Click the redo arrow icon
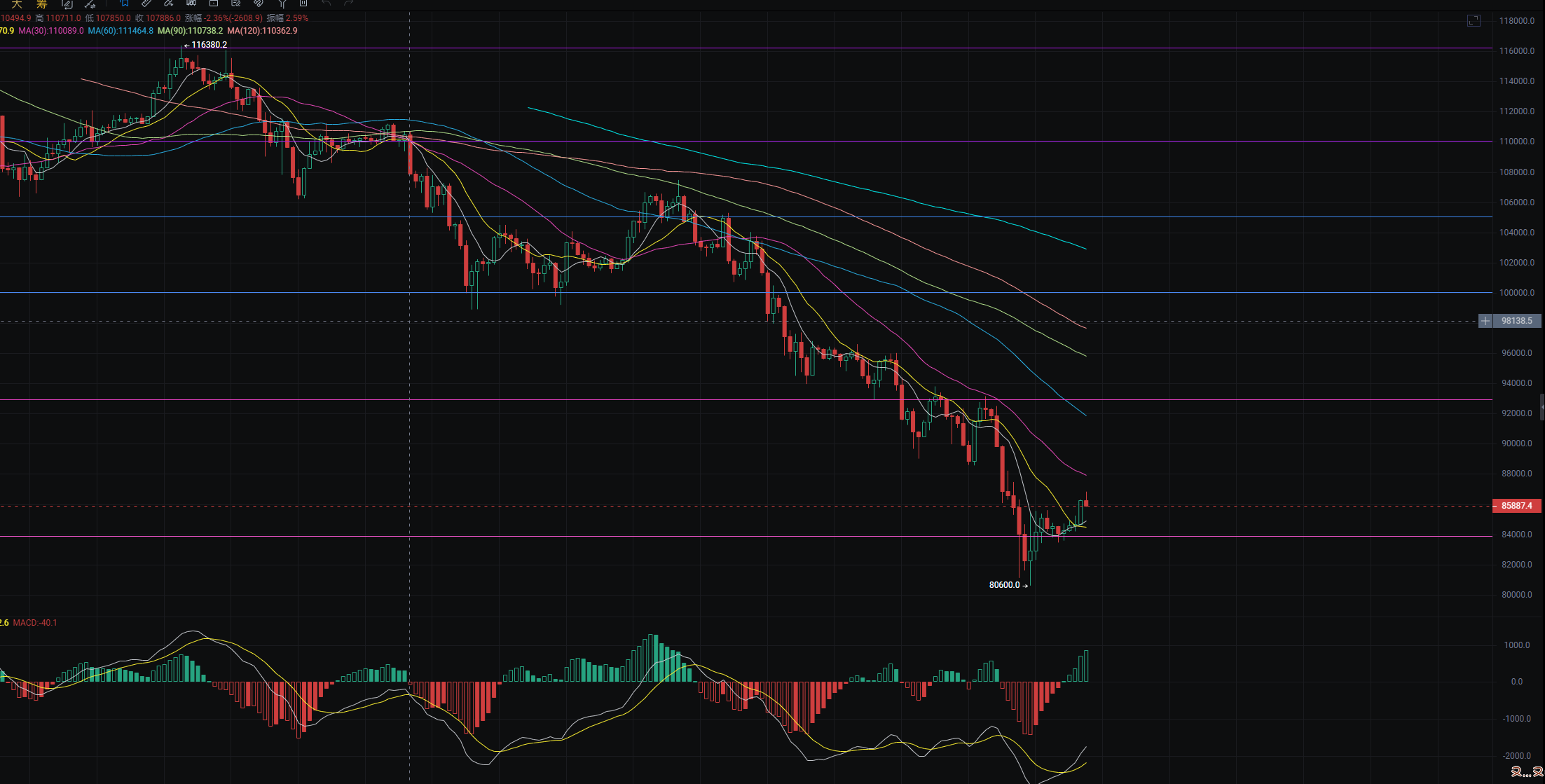Image resolution: width=1545 pixels, height=784 pixels. tap(349, 3)
